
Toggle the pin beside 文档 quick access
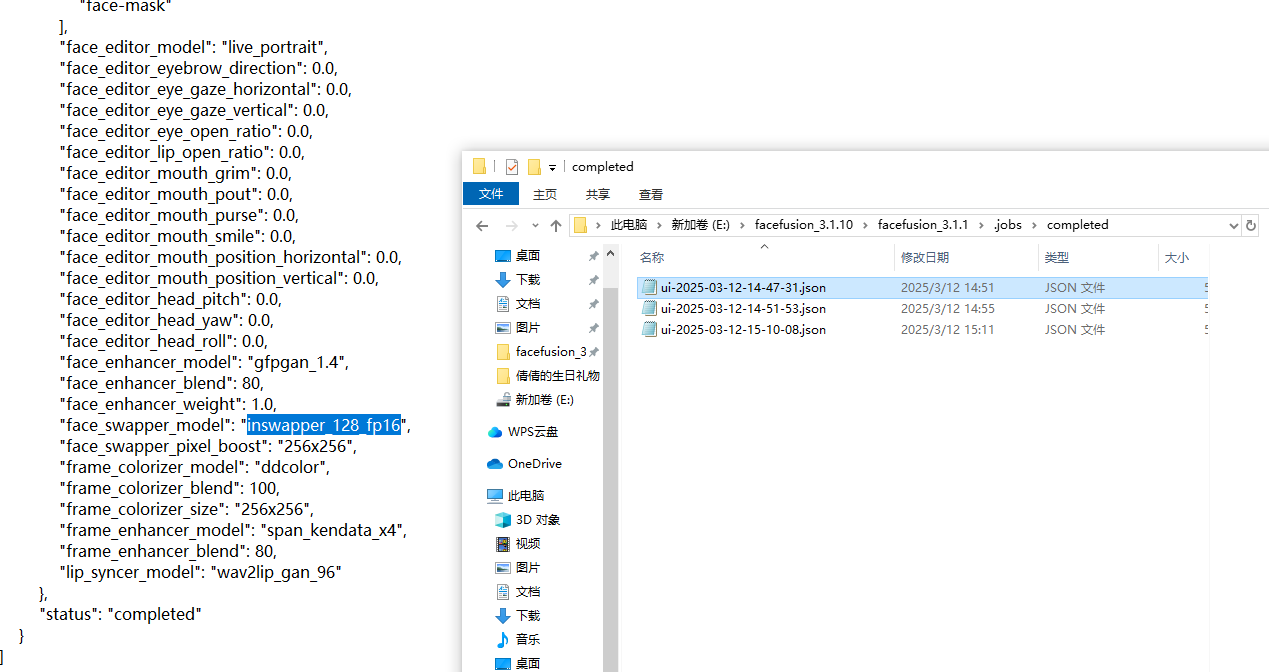pos(593,304)
